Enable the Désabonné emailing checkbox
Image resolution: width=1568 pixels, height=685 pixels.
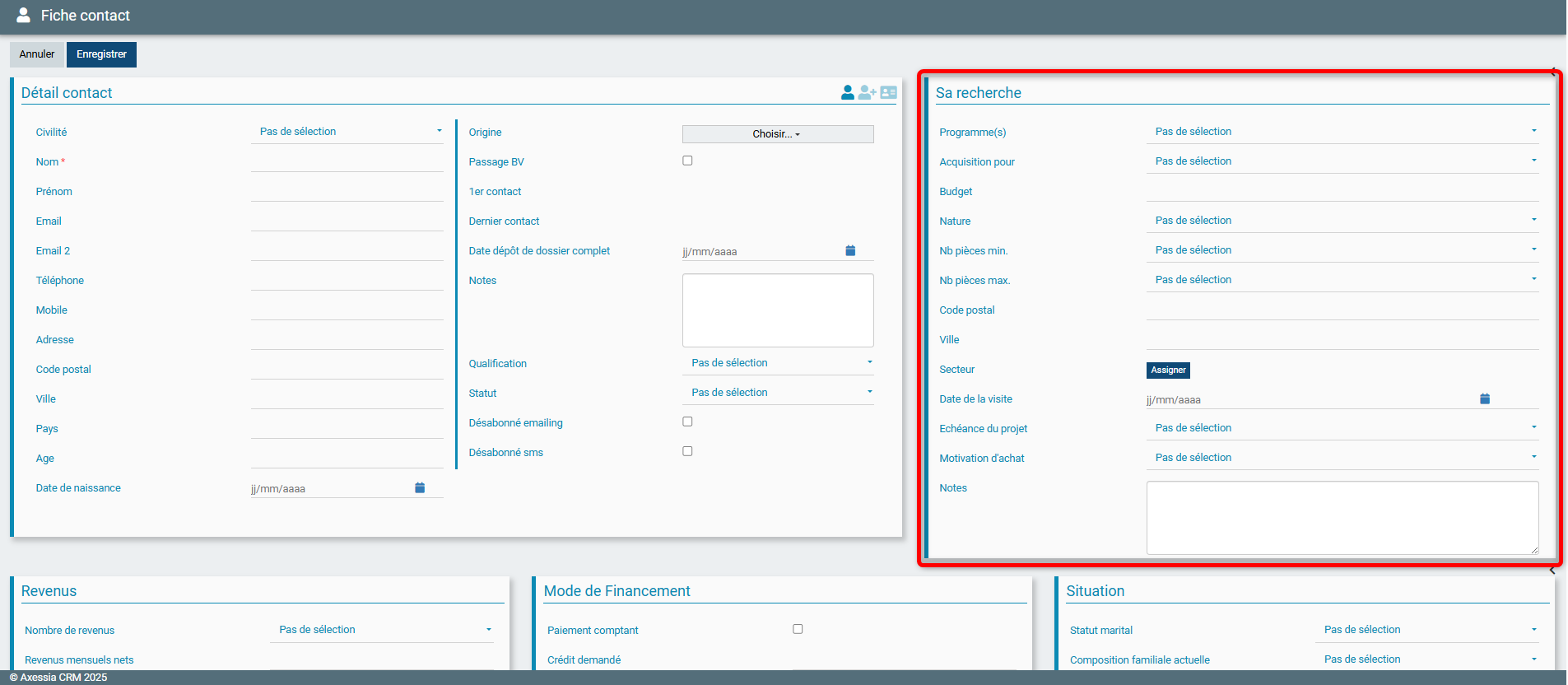point(687,422)
